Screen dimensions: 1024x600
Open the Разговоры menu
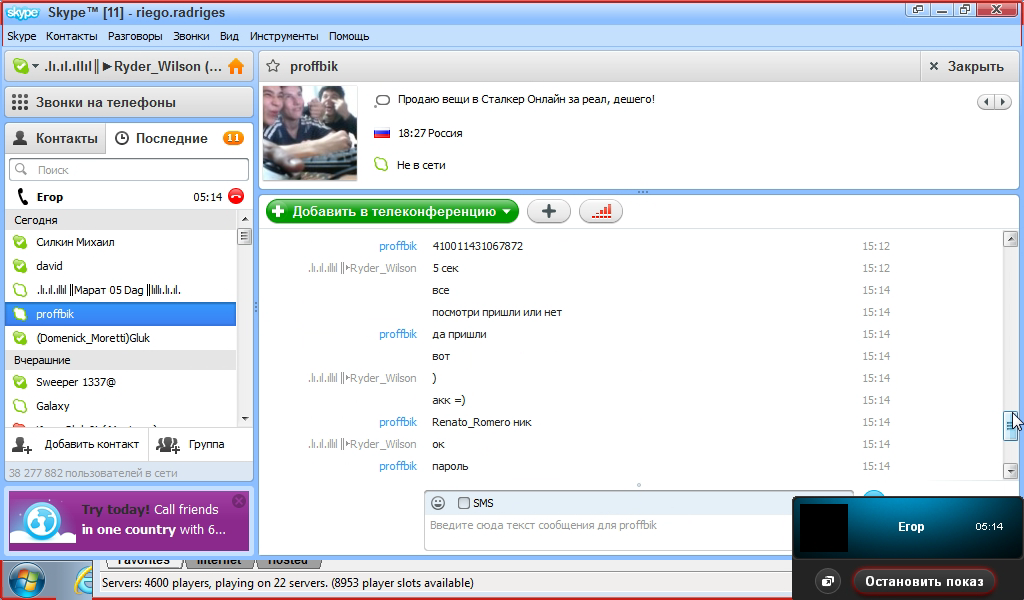[x=135, y=36]
